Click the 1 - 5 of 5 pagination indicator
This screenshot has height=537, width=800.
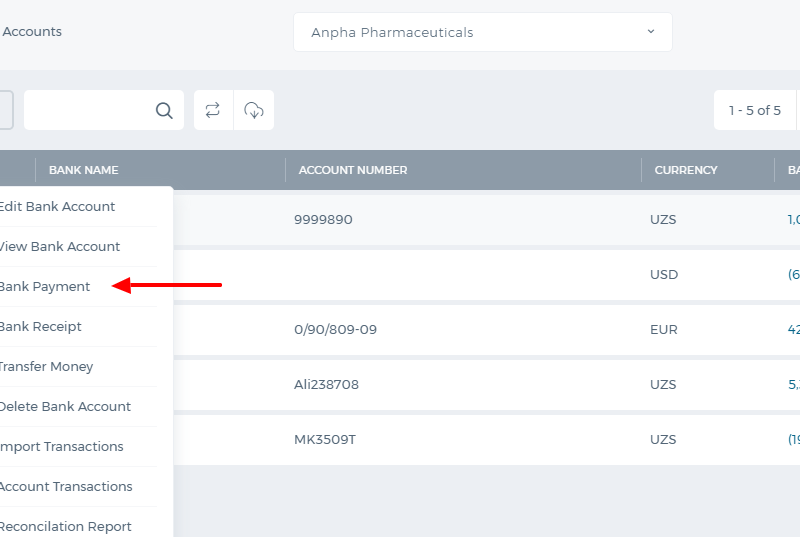pyautogui.click(x=755, y=110)
